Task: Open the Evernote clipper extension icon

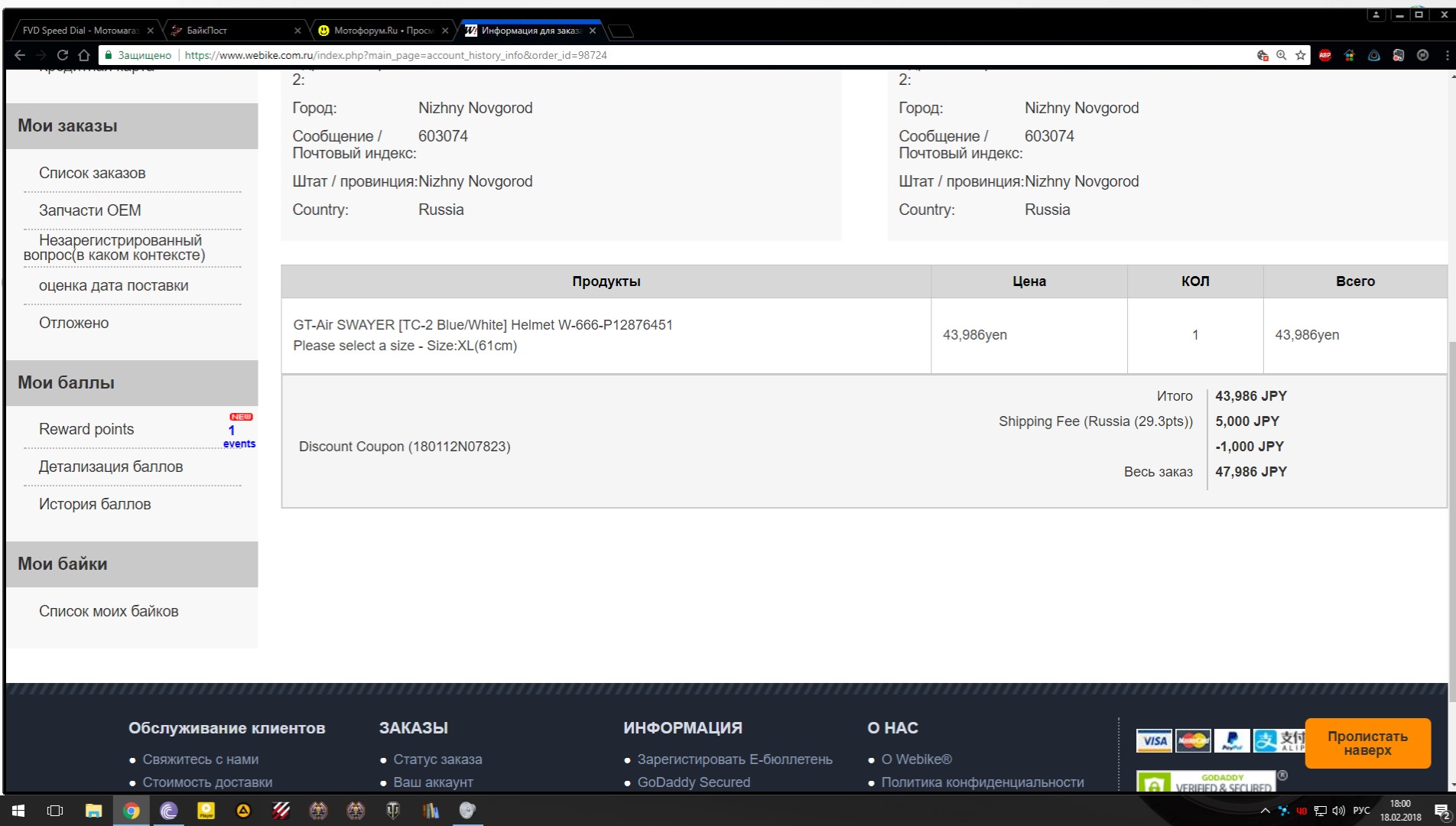Action: (x=1399, y=55)
